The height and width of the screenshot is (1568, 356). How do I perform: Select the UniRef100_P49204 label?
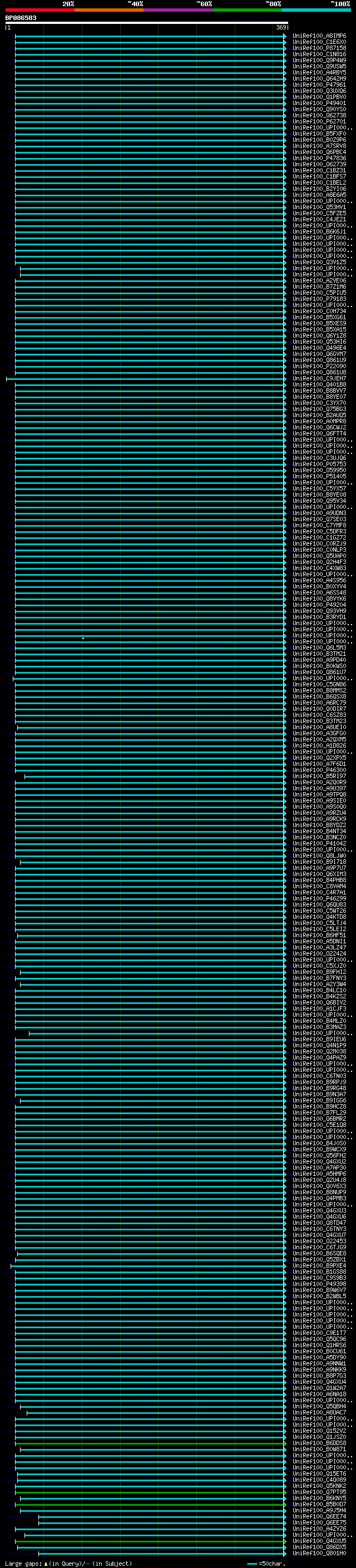coord(319,605)
